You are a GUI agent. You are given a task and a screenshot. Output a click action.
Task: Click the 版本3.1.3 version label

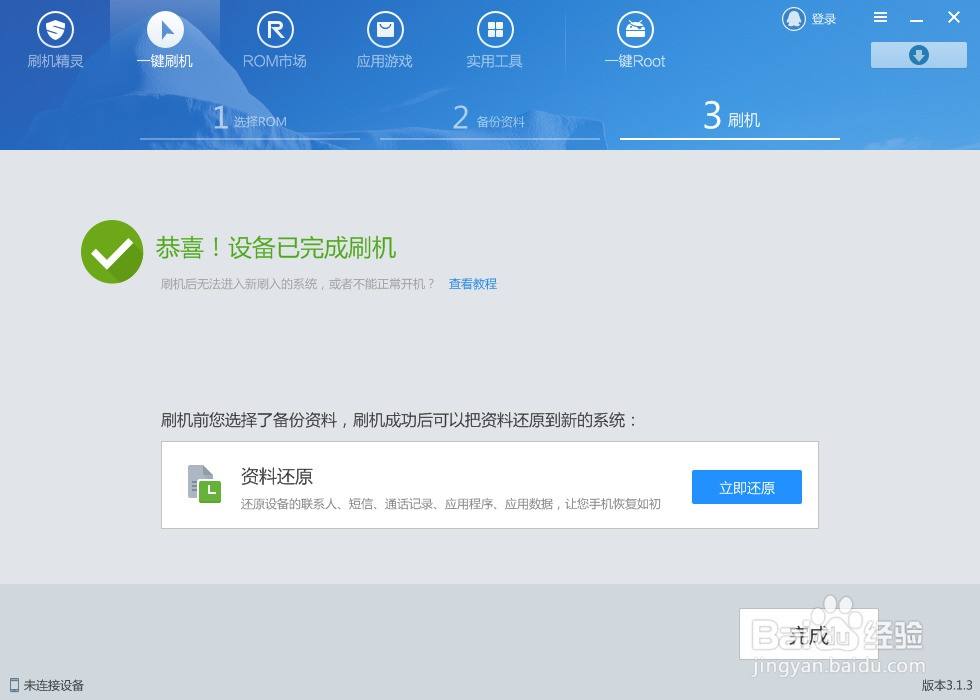(946, 685)
